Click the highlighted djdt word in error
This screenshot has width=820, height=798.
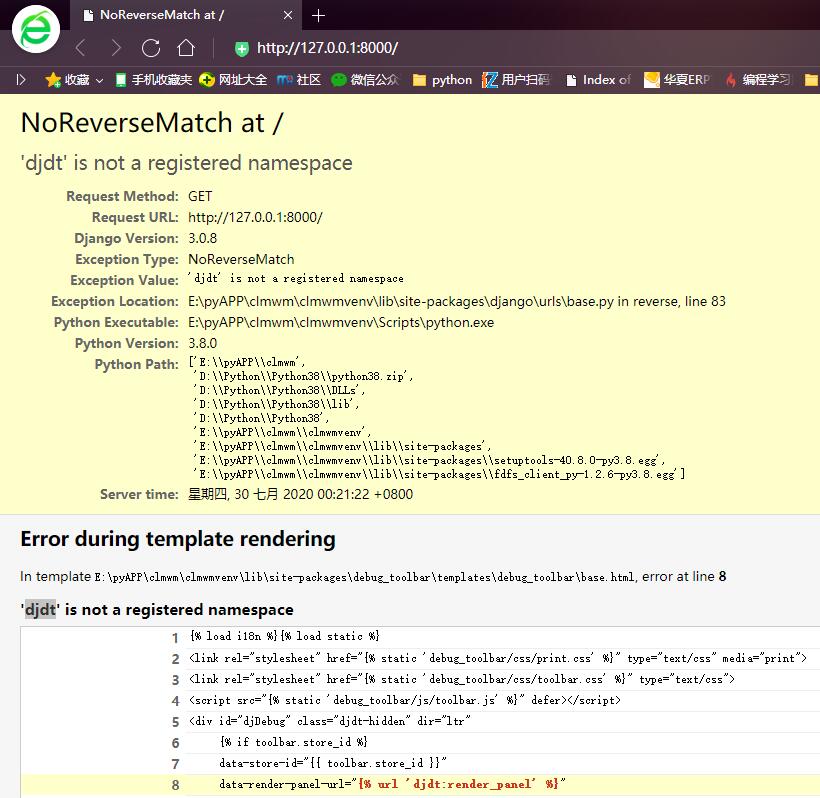[40, 610]
